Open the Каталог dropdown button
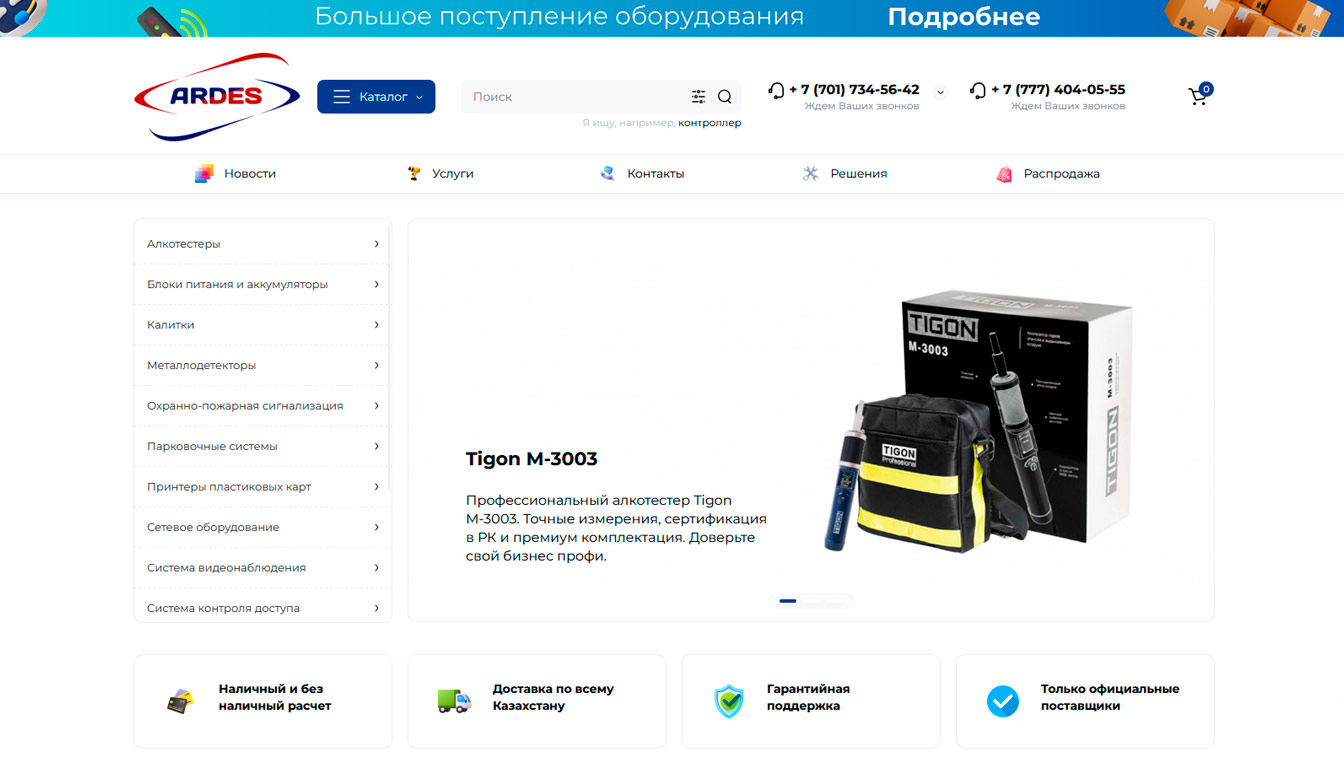 coord(376,97)
